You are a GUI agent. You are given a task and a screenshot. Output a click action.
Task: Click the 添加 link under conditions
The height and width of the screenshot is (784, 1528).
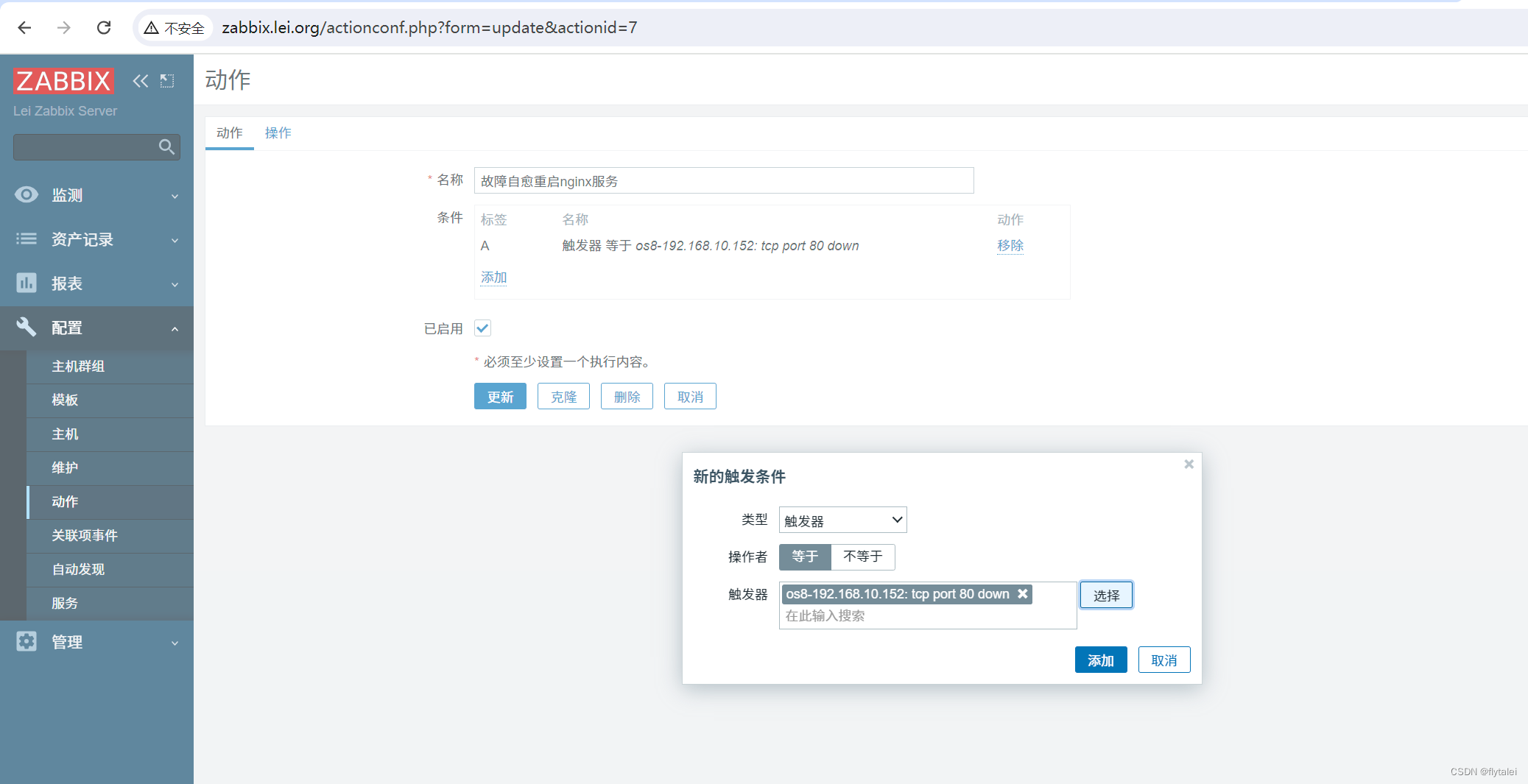(493, 277)
